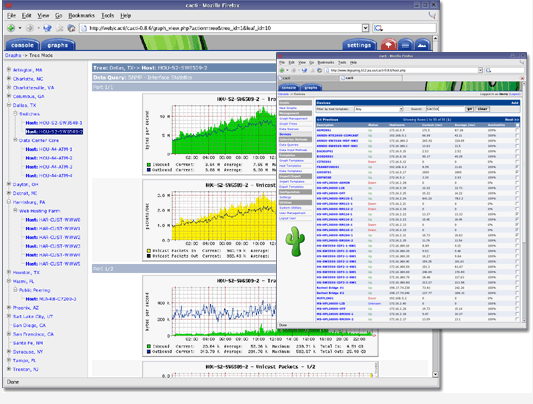533x404 pixels.
Task: Toggle the select-all checkbox in the Devices table header
Action: click(x=517, y=125)
